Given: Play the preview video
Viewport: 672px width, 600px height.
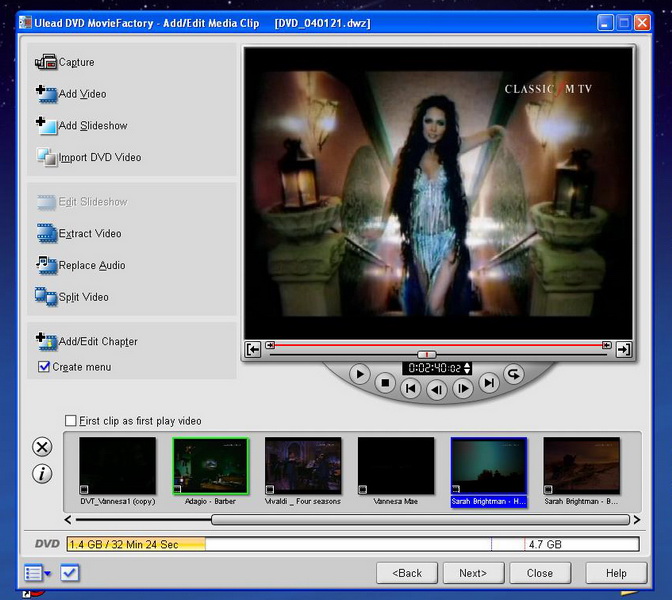Looking at the screenshot, I should coord(360,374).
